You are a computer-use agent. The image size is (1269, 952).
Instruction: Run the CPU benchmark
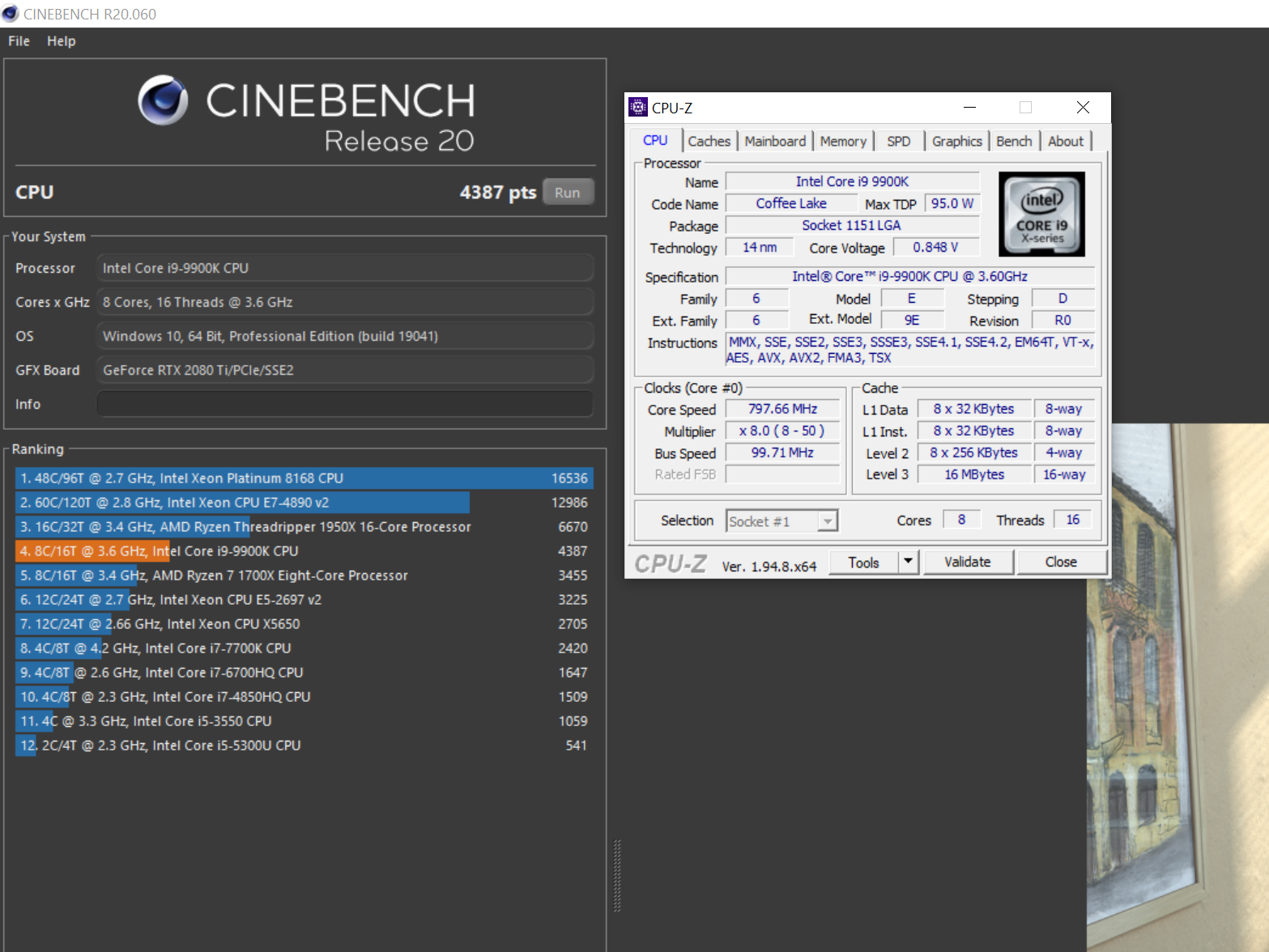568,193
